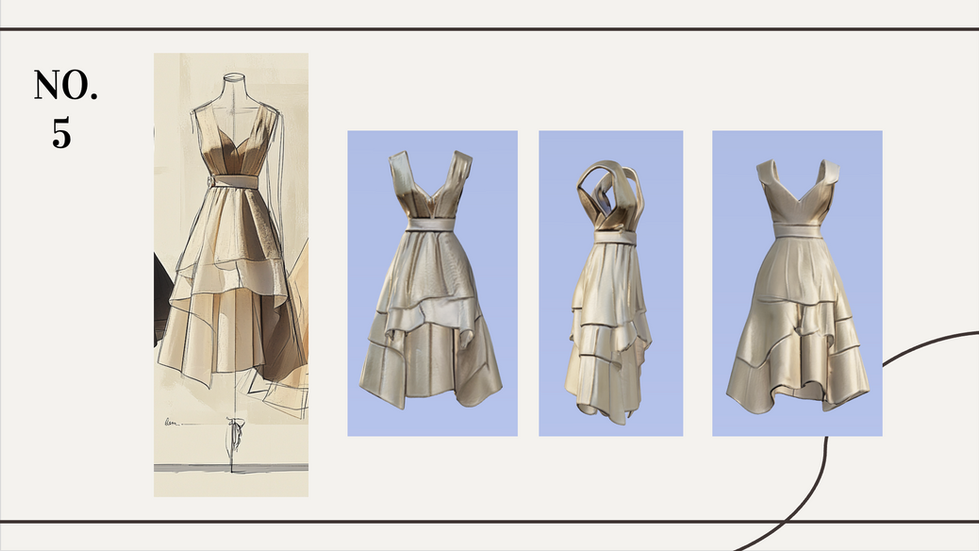Select the front-view 3D dress render
The width and height of the screenshot is (979, 551).
coord(432,283)
